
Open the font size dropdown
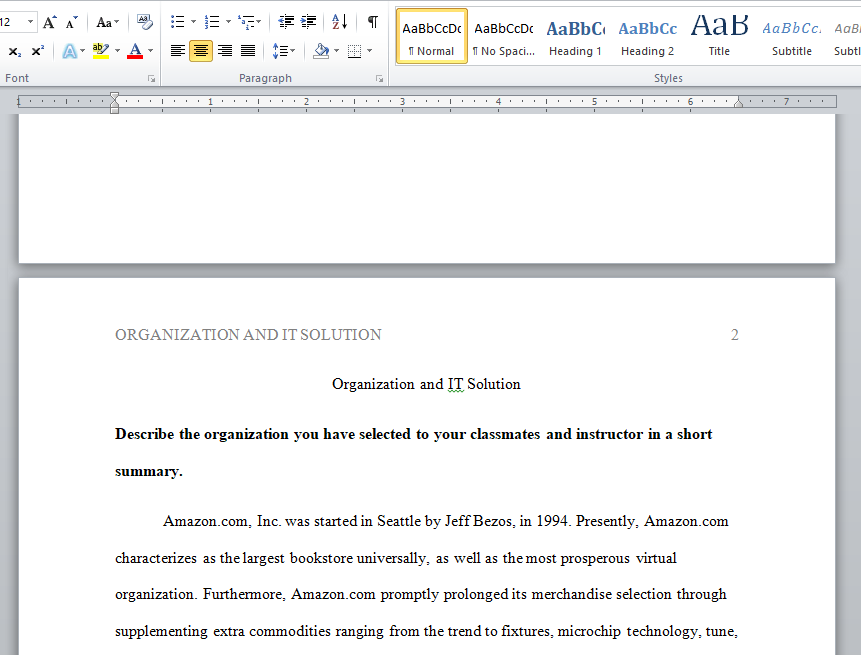30,23
